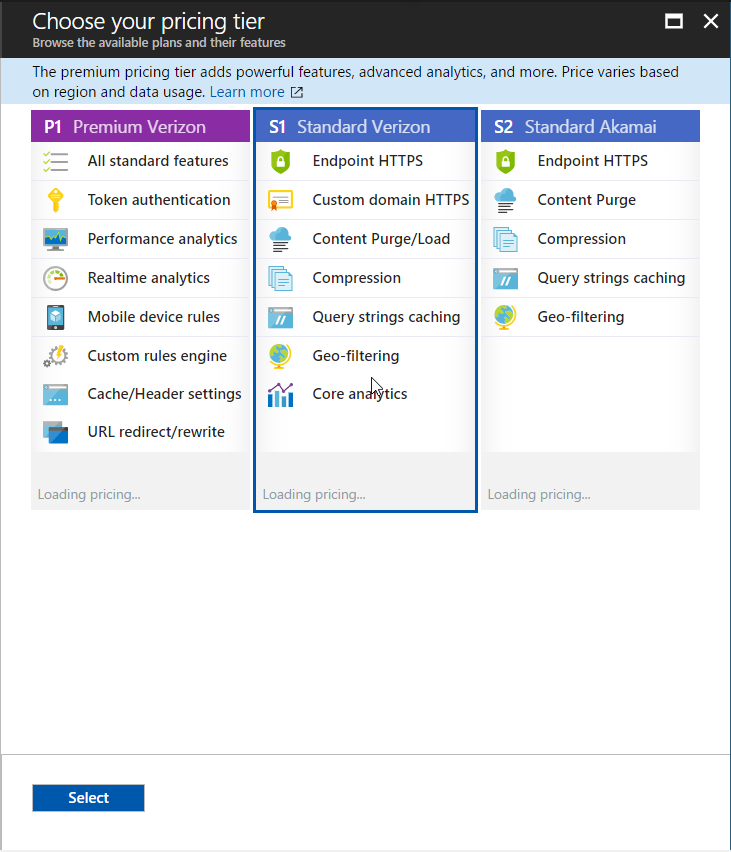Click the Performance analytics label
The height and width of the screenshot is (852, 731).
click(x=163, y=239)
